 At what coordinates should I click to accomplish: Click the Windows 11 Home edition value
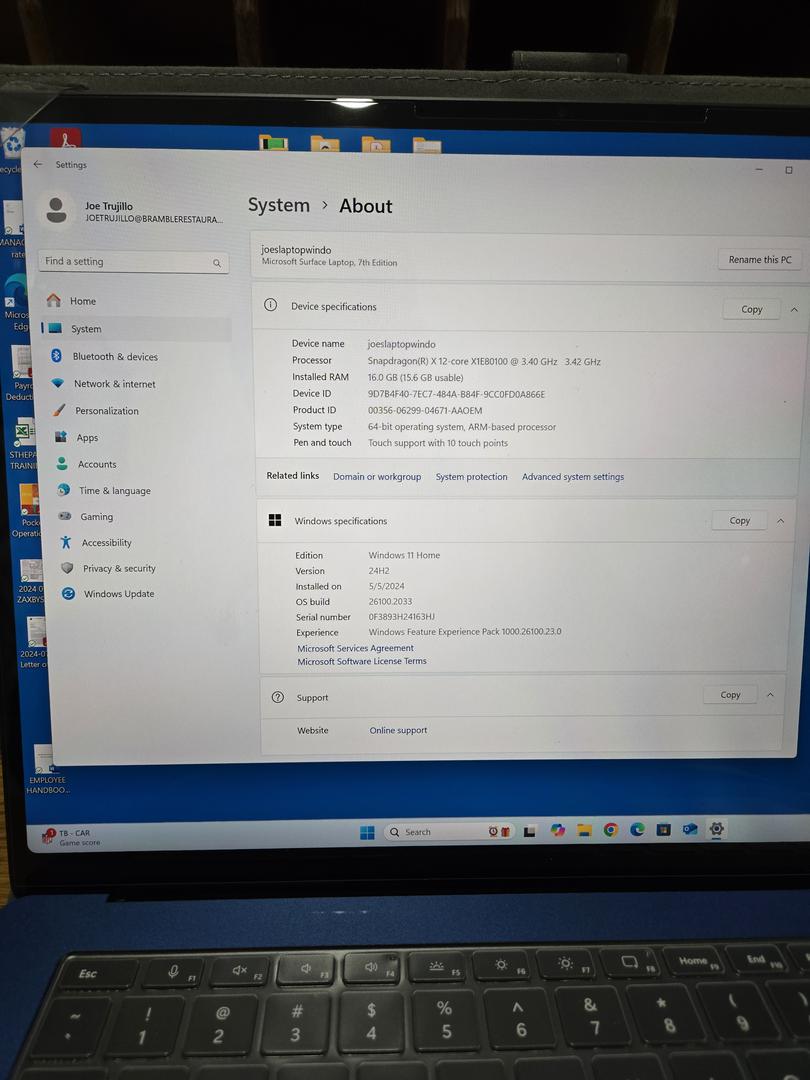[x=404, y=555]
